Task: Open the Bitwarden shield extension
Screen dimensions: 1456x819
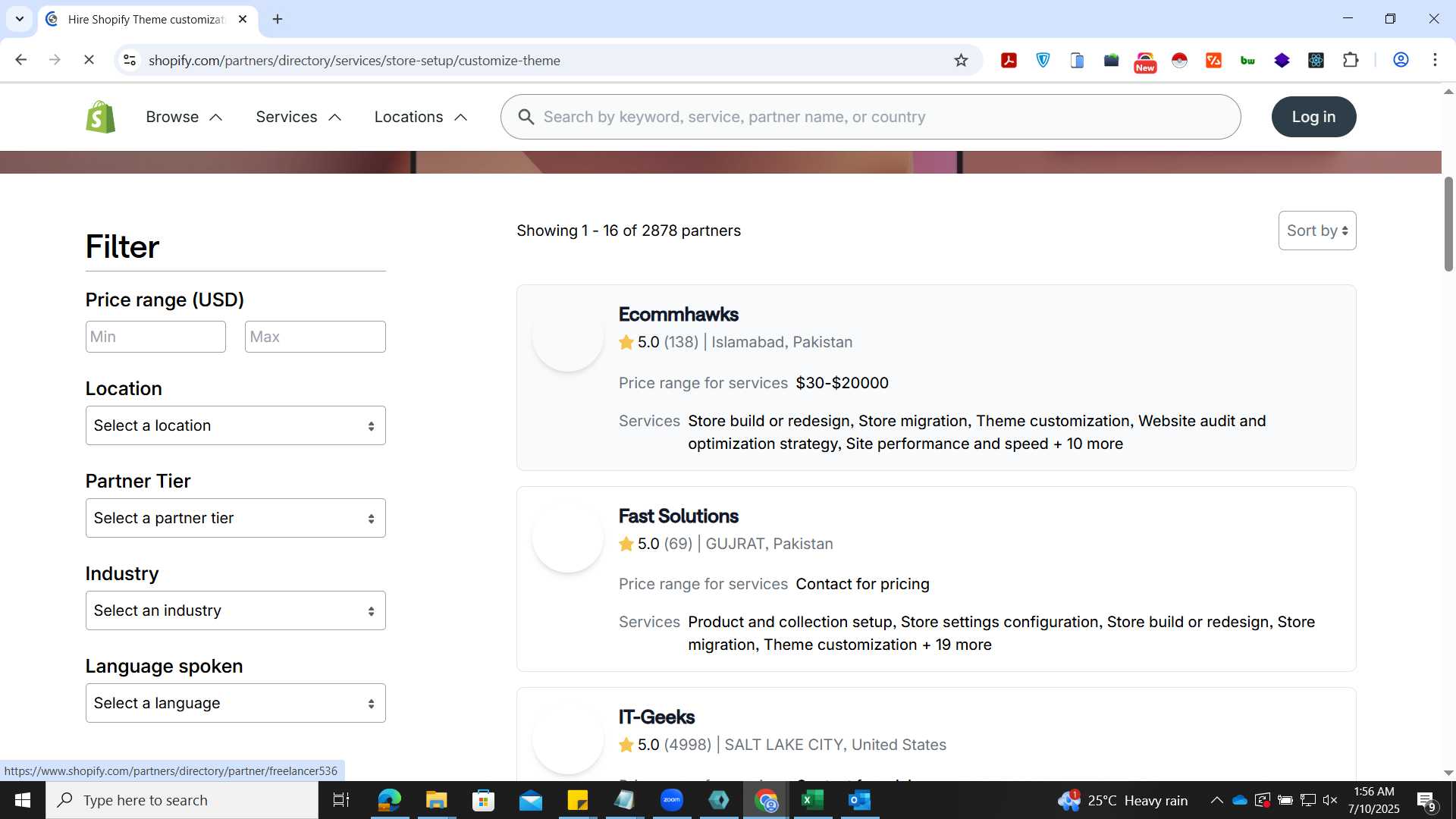Action: (1043, 61)
